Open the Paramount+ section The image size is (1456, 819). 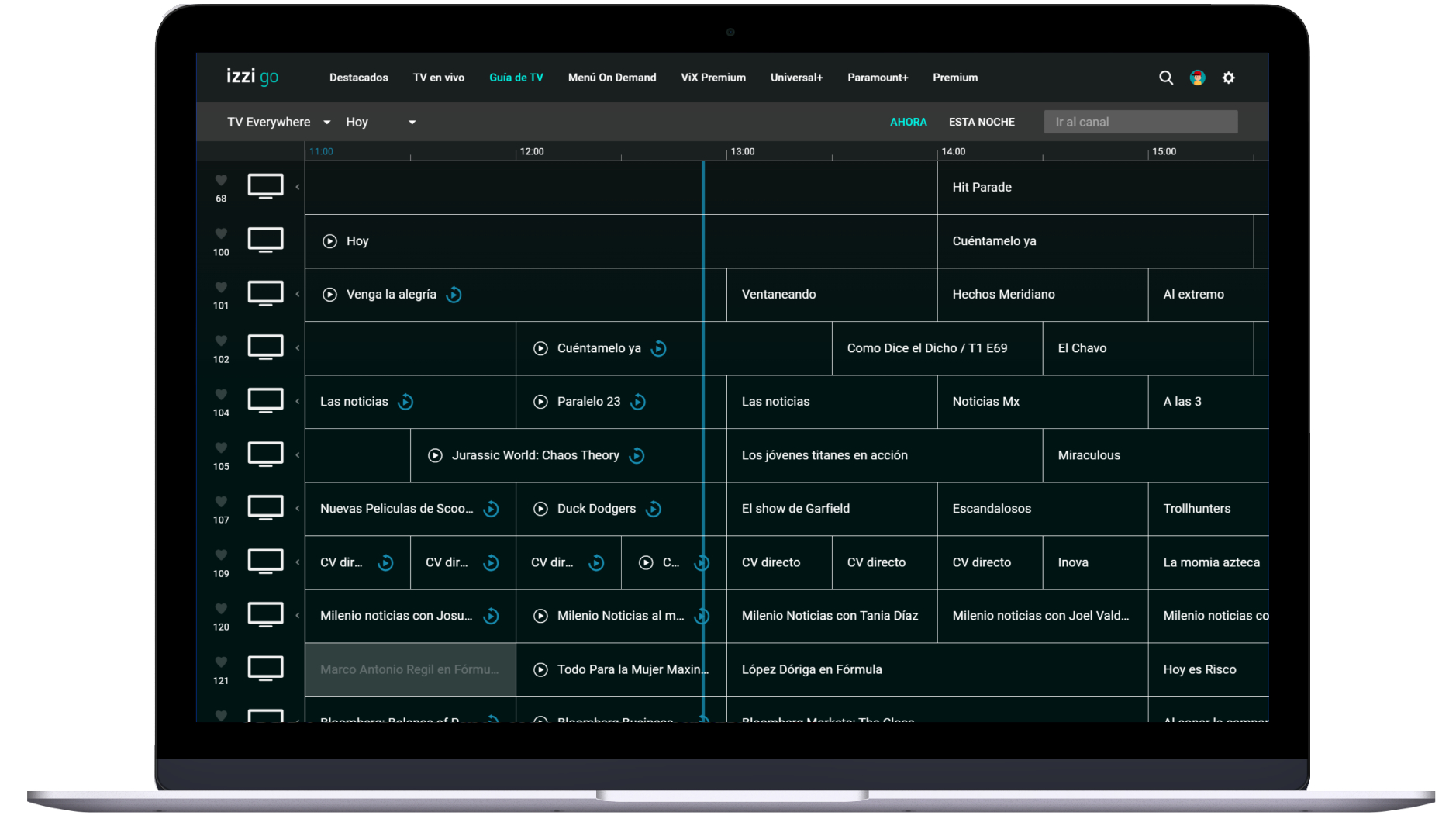pyautogui.click(x=878, y=78)
